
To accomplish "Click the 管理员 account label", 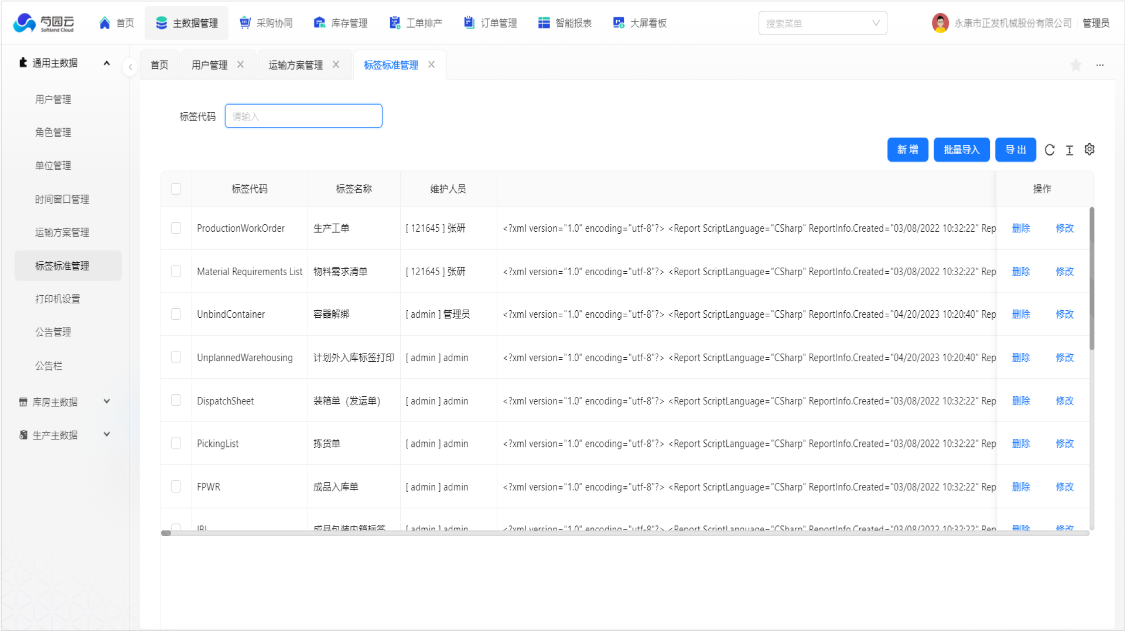I will click(x=1096, y=23).
